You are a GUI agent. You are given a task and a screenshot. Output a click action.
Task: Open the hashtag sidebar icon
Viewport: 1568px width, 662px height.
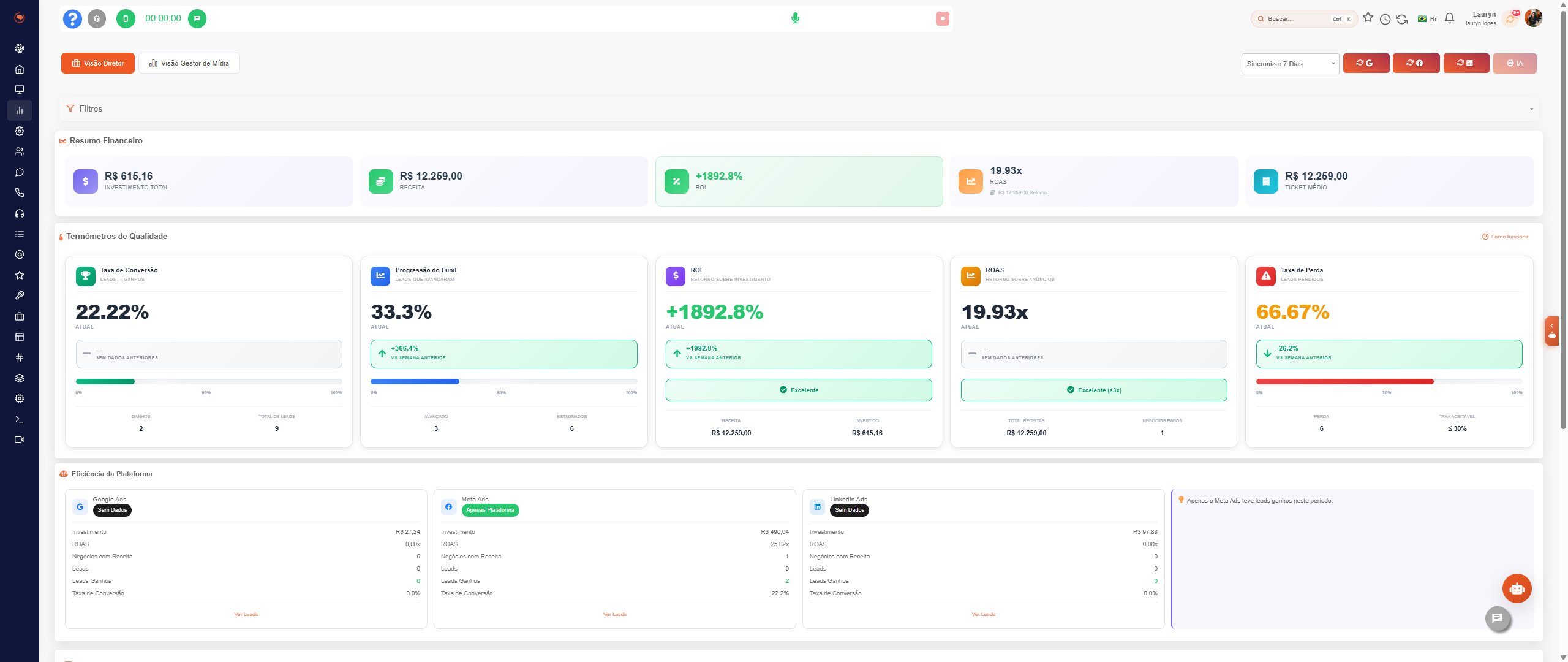point(20,357)
